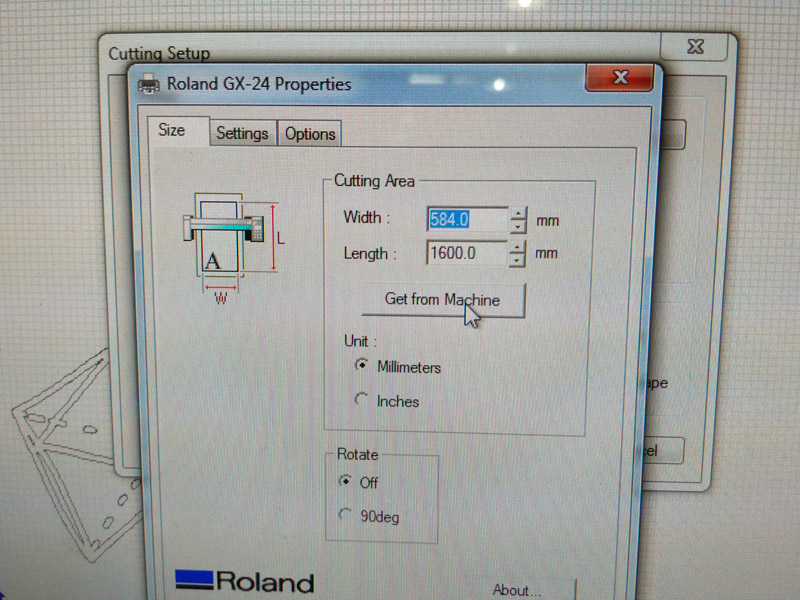The height and width of the screenshot is (600, 800).
Task: Decrease Length with the down arrow
Action: [x=517, y=260]
